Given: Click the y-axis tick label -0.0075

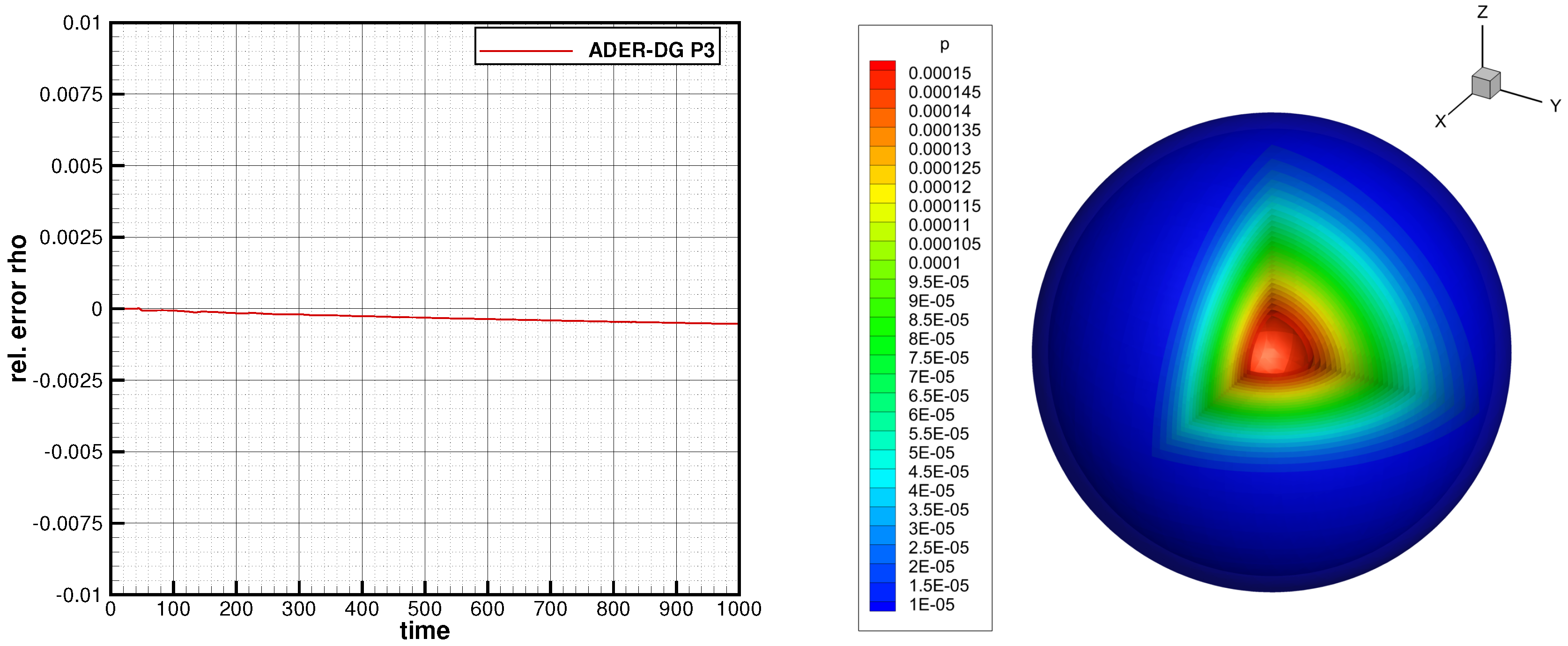Looking at the screenshot, I should pyautogui.click(x=67, y=524).
